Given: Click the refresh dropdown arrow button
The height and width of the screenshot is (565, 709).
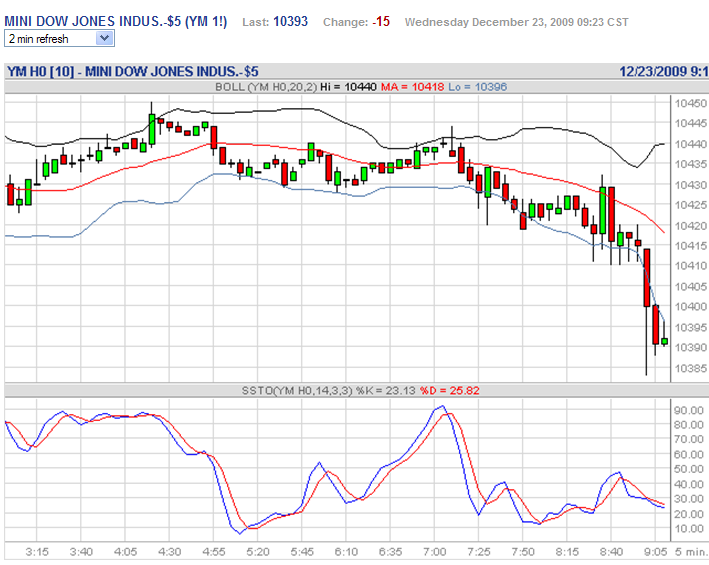Looking at the screenshot, I should 104,38.
